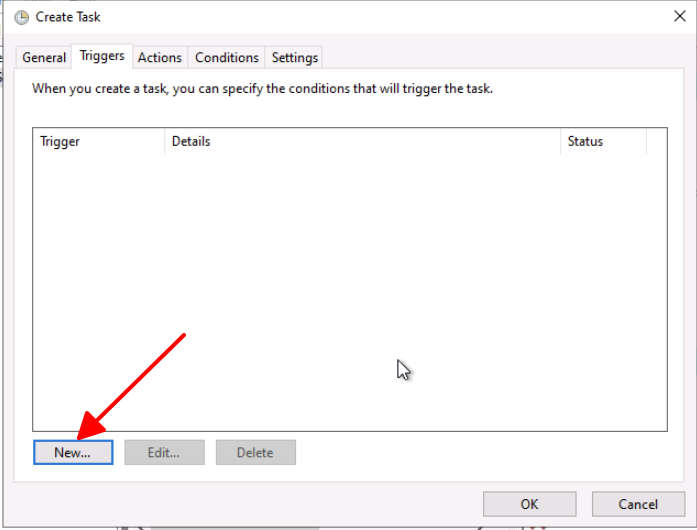Viewport: 697px width, 530px height.
Task: Click the greyed-out Edit... button
Action: coord(164,453)
